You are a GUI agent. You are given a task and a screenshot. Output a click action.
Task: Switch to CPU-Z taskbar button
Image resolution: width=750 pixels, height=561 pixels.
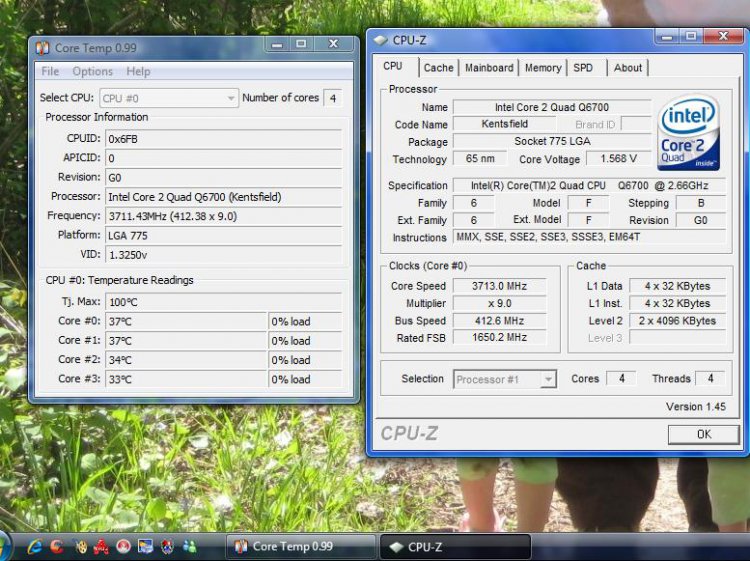pos(455,547)
